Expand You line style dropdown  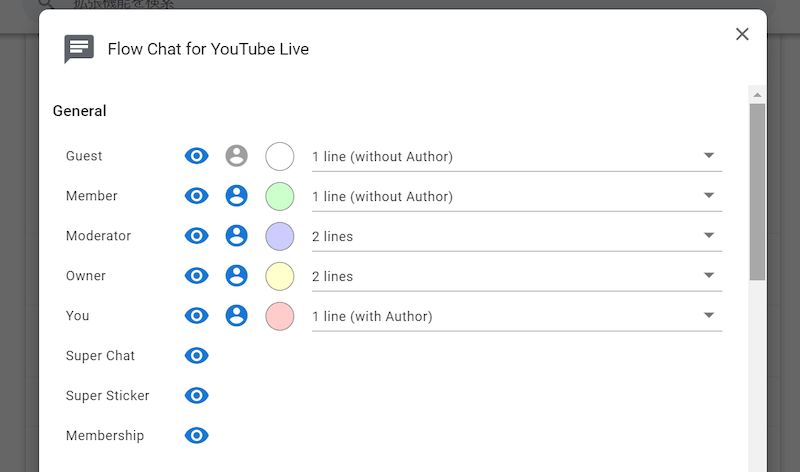(516, 317)
